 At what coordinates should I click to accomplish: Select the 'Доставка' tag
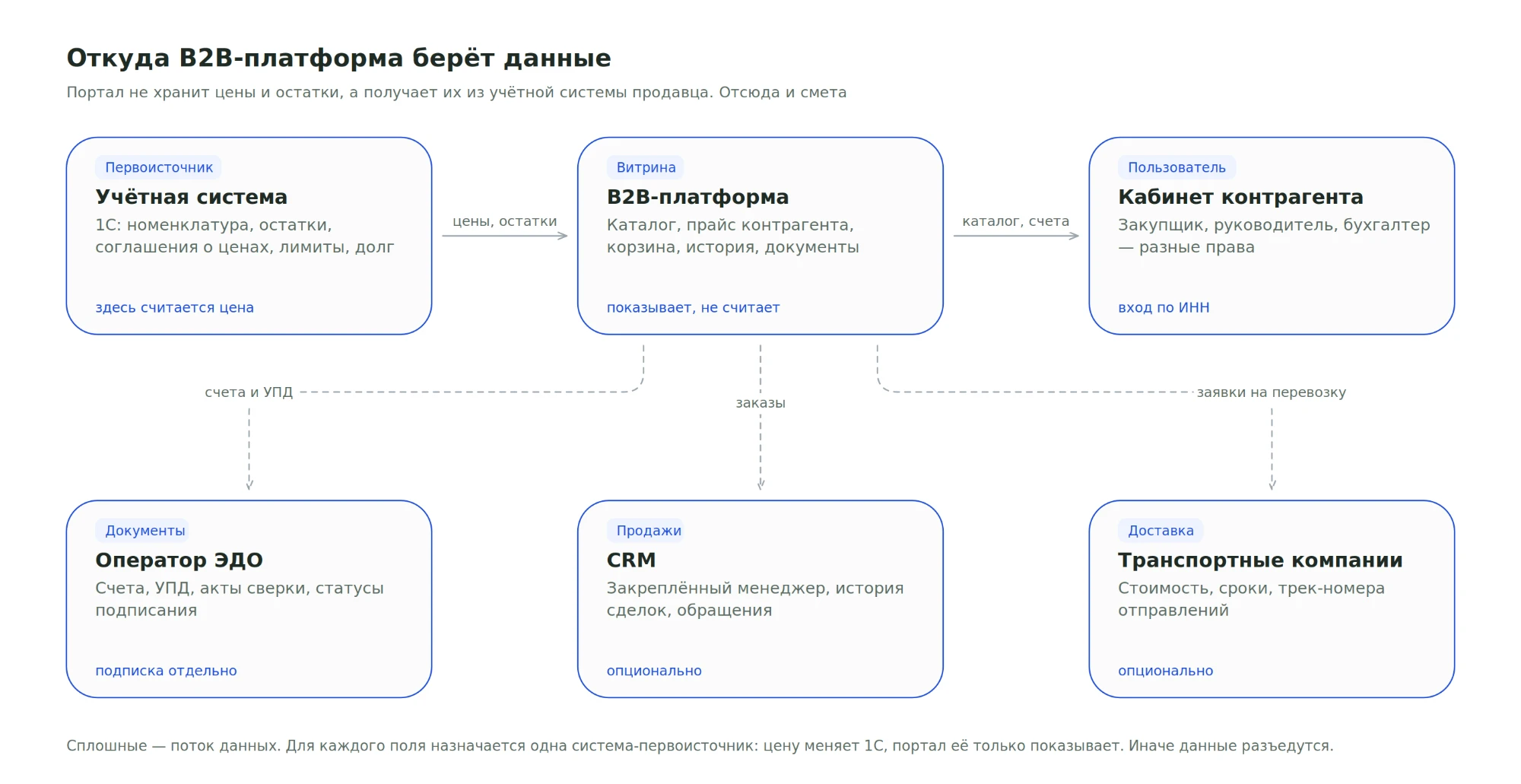tap(1161, 531)
